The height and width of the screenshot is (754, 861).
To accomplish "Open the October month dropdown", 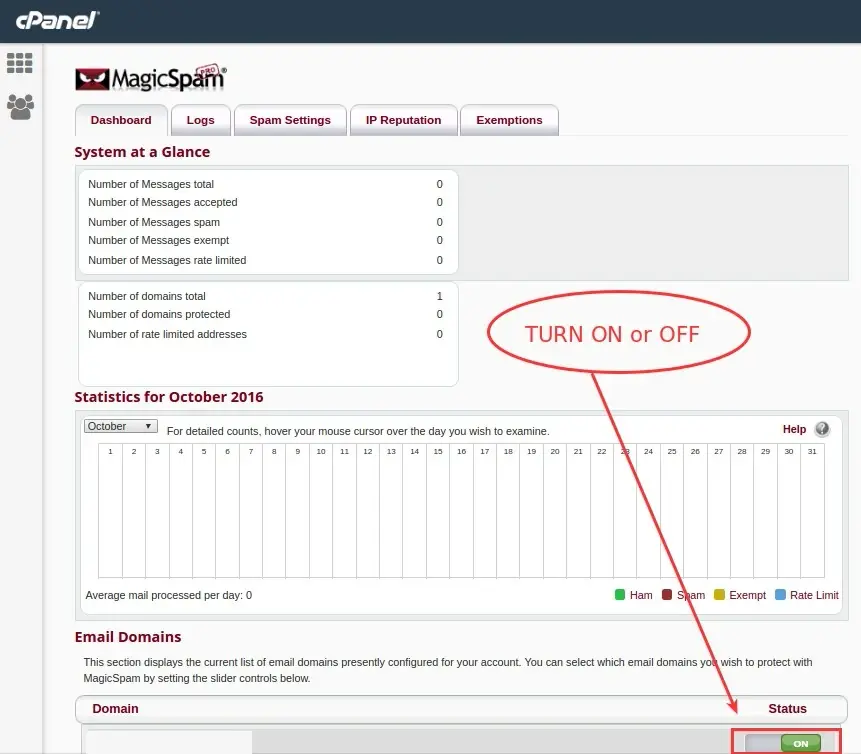I will (121, 426).
